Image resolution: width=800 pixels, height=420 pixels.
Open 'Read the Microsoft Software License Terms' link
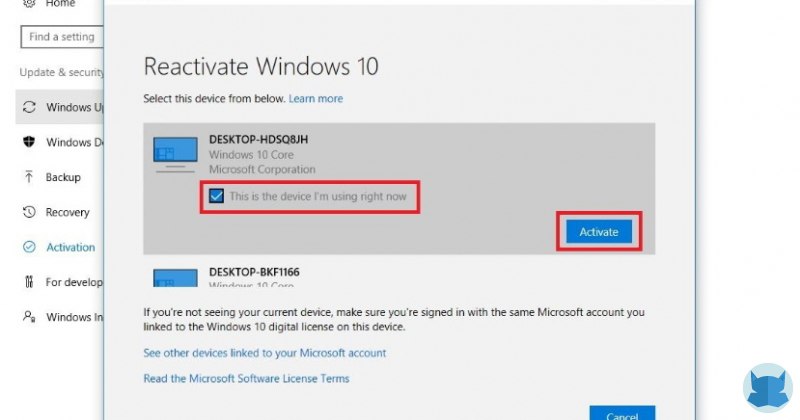pyautogui.click(x=246, y=378)
